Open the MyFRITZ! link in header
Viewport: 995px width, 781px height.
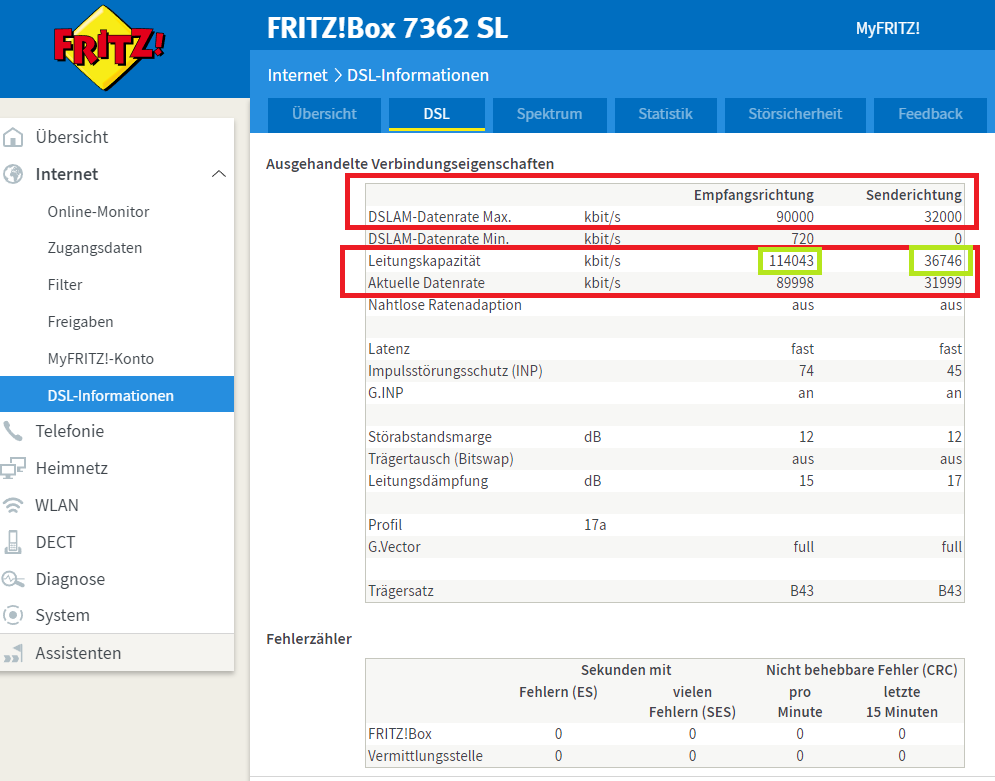tap(888, 29)
